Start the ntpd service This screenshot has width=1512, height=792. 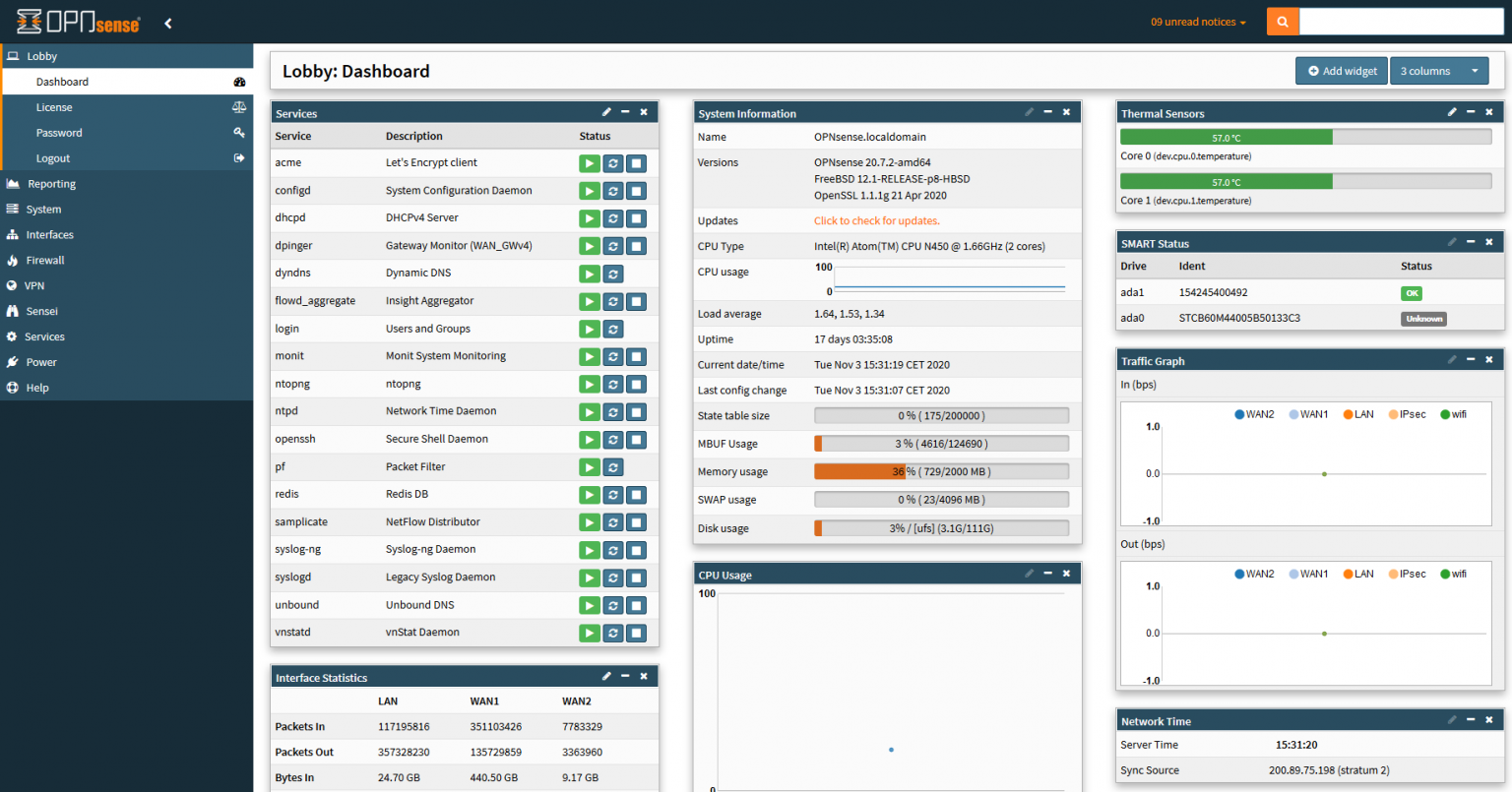(x=589, y=411)
